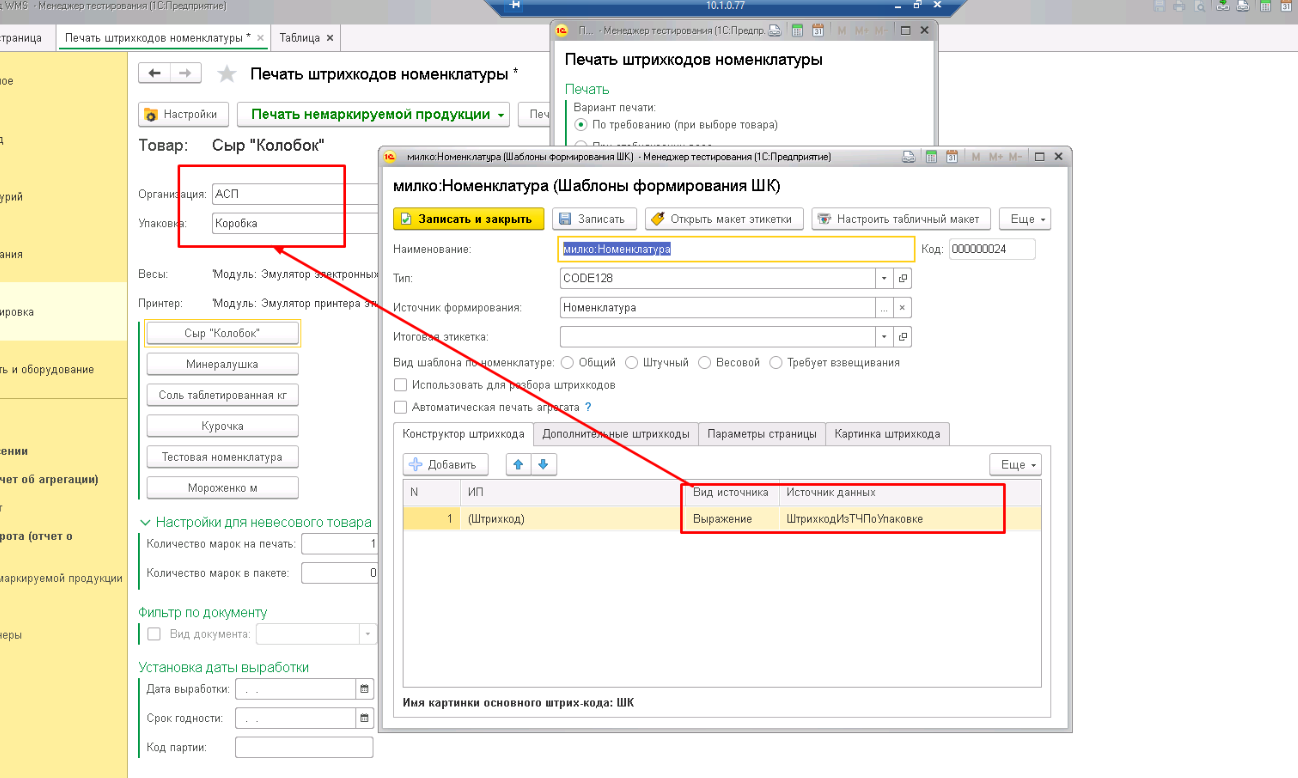The width and height of the screenshot is (1298, 778).
Task: Click link/print icon in Шаблоны ШК window title
Action: tap(909, 157)
